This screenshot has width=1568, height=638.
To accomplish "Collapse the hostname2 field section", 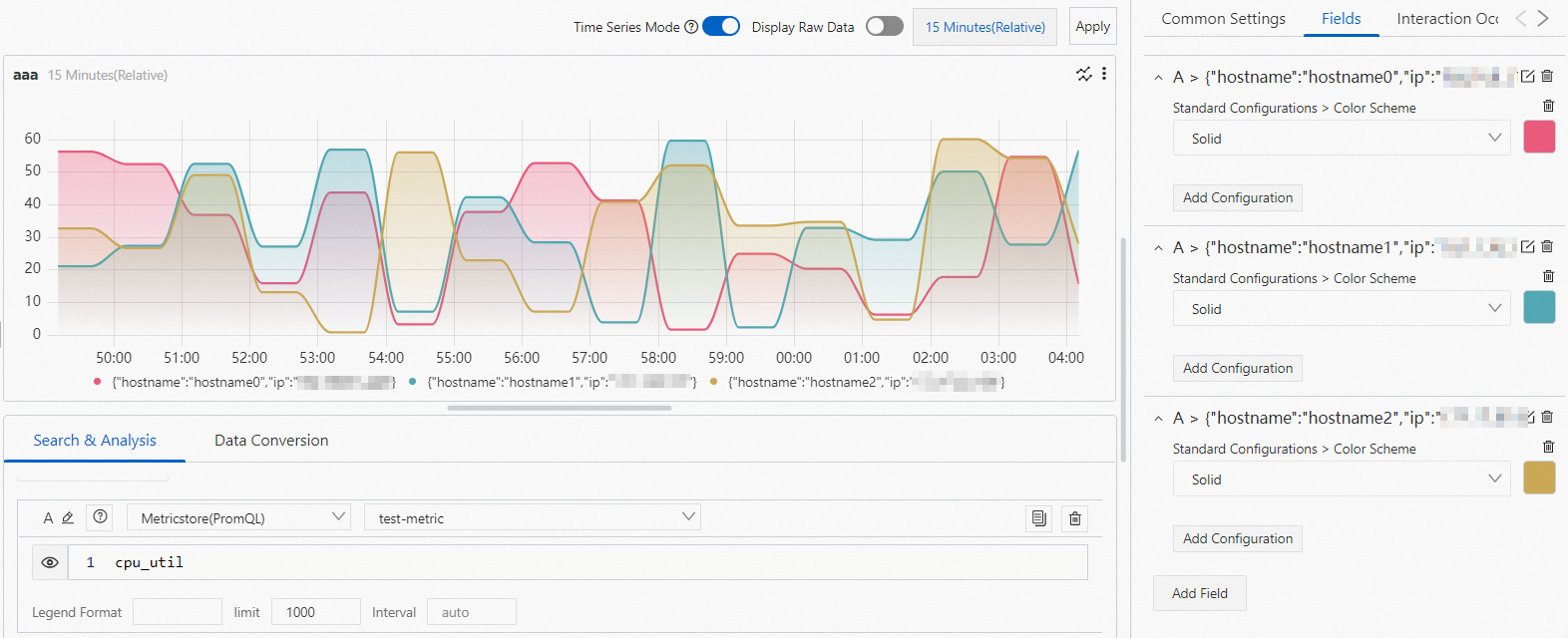I will (1158, 419).
